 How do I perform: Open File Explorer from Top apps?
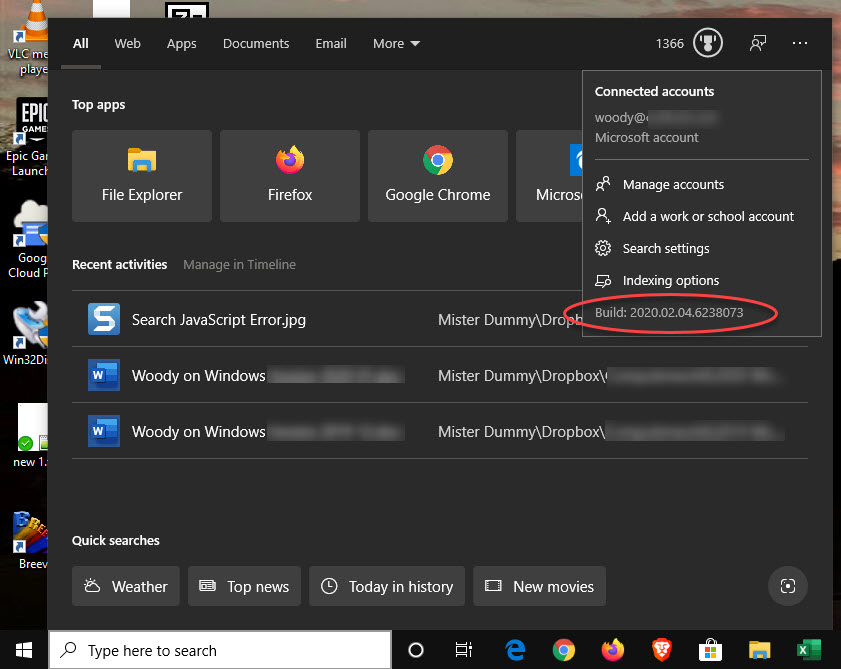[x=142, y=176]
